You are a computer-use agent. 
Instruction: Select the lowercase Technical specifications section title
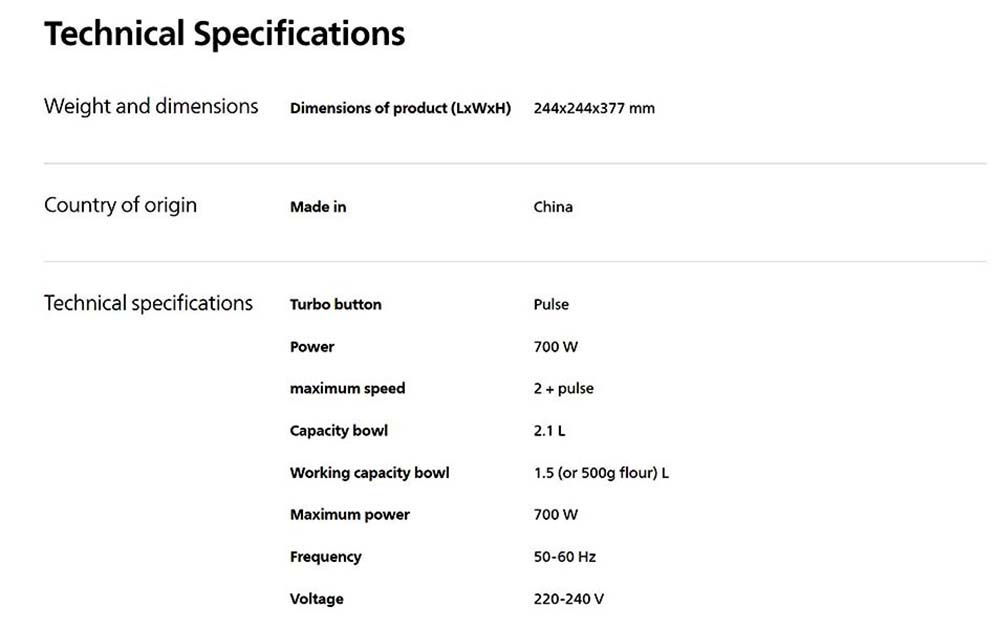(148, 304)
